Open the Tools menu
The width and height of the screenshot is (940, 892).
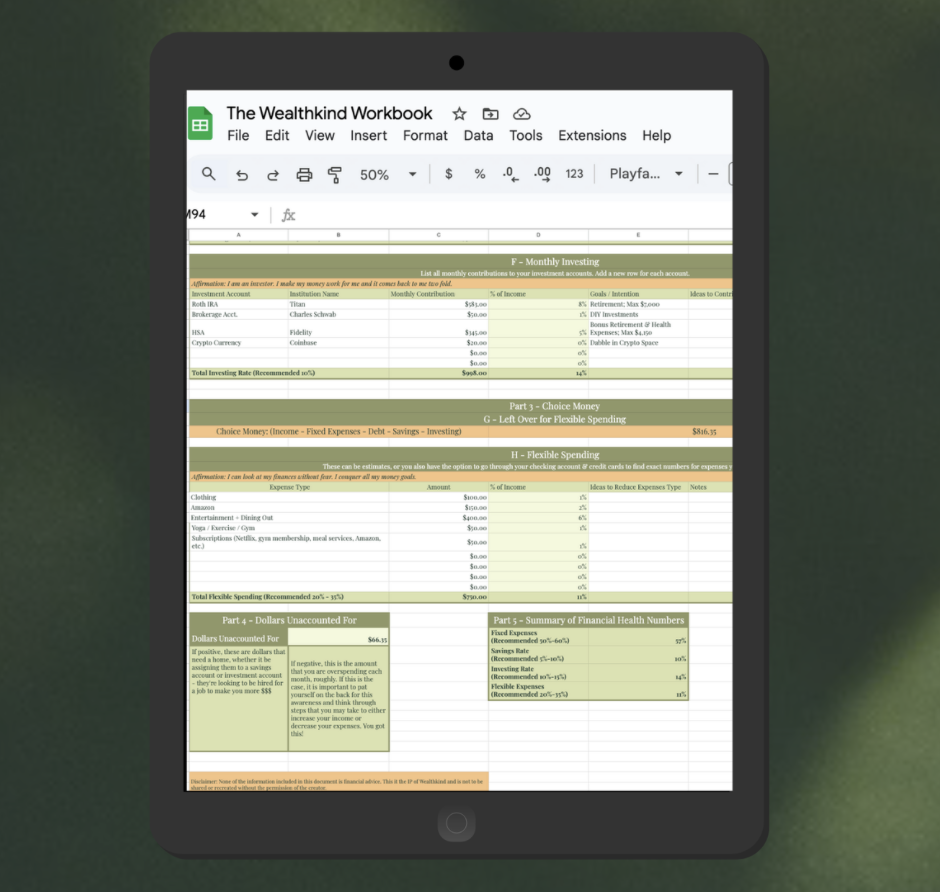point(526,135)
